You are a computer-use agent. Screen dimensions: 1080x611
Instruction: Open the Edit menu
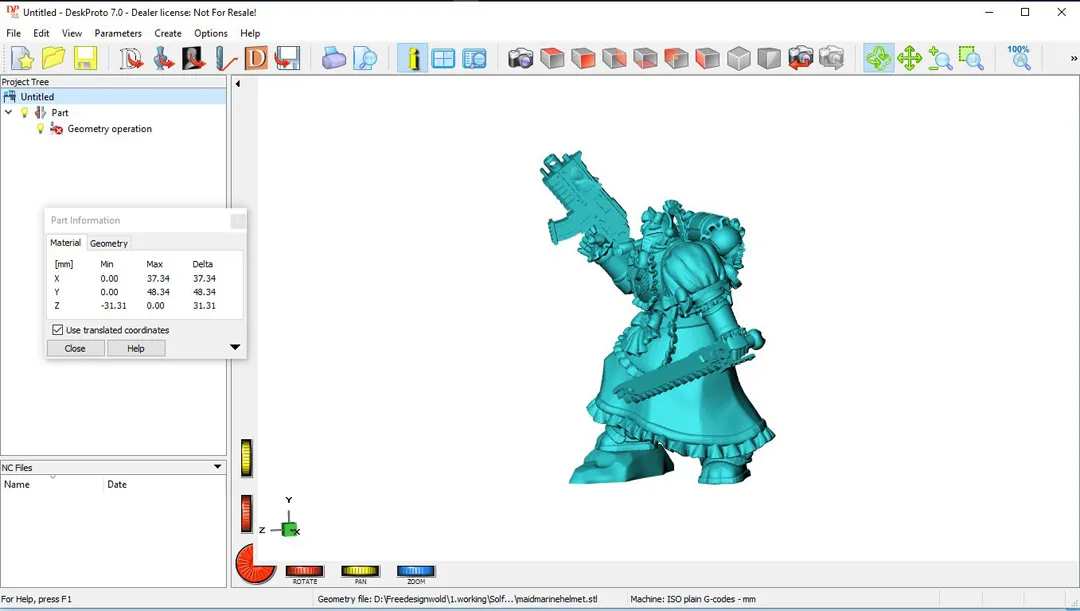point(41,33)
